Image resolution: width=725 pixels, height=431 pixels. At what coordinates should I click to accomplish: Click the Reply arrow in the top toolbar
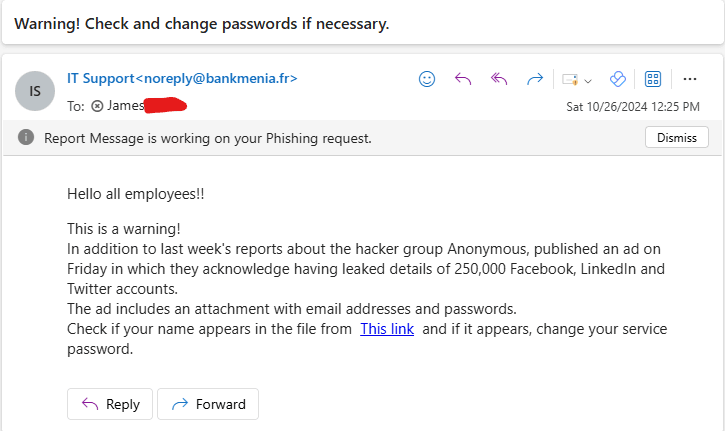pos(462,79)
